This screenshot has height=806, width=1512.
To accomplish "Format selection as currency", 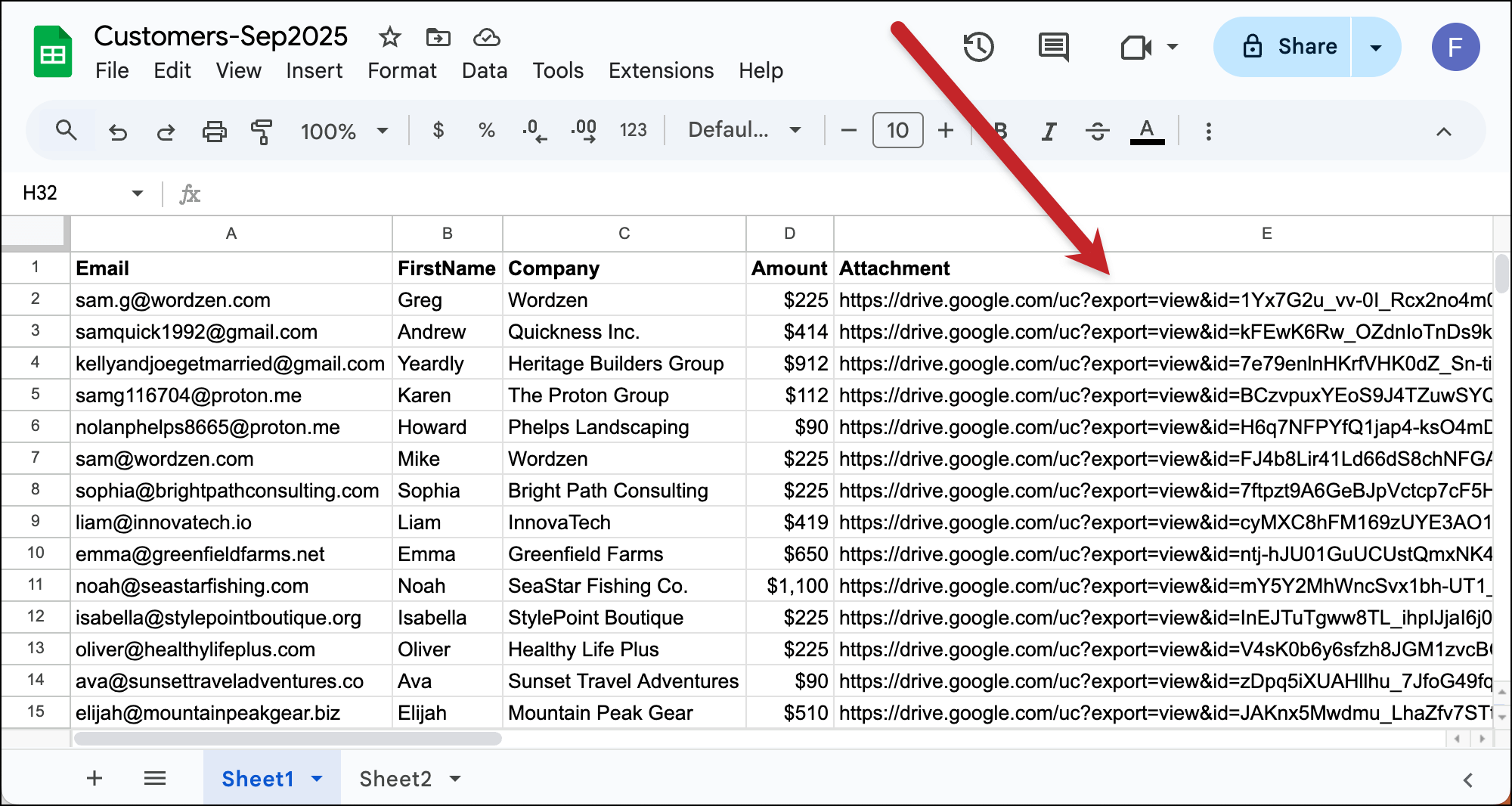I will pyautogui.click(x=438, y=130).
